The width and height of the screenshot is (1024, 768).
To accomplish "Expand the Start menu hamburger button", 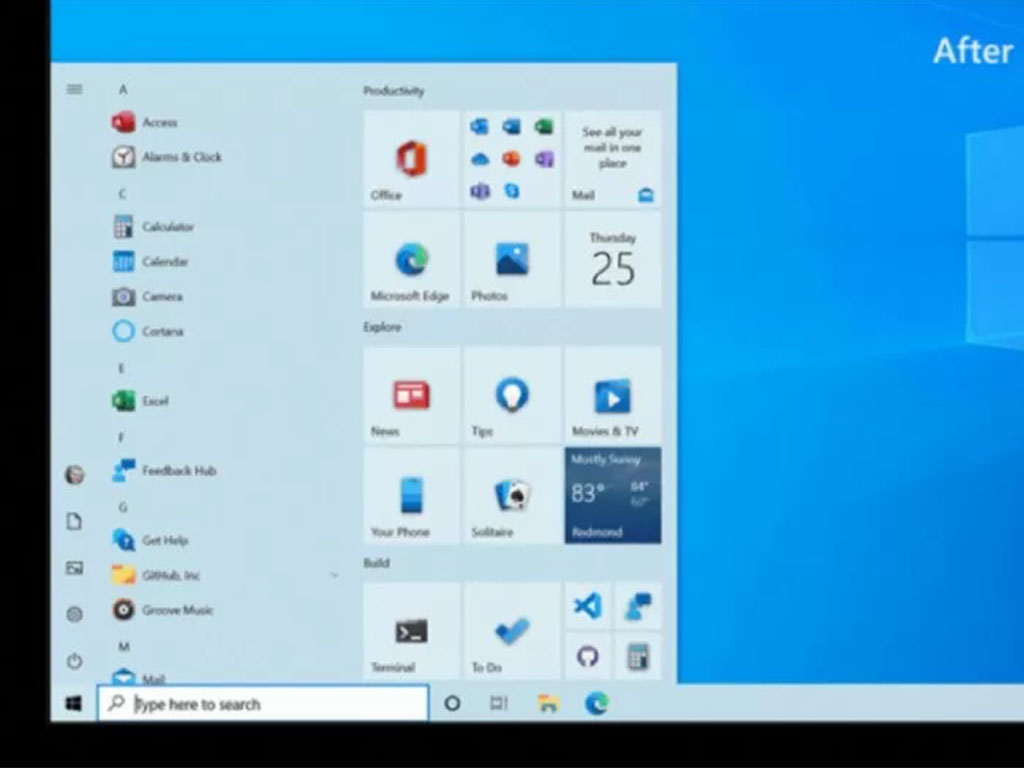I will click(74, 89).
